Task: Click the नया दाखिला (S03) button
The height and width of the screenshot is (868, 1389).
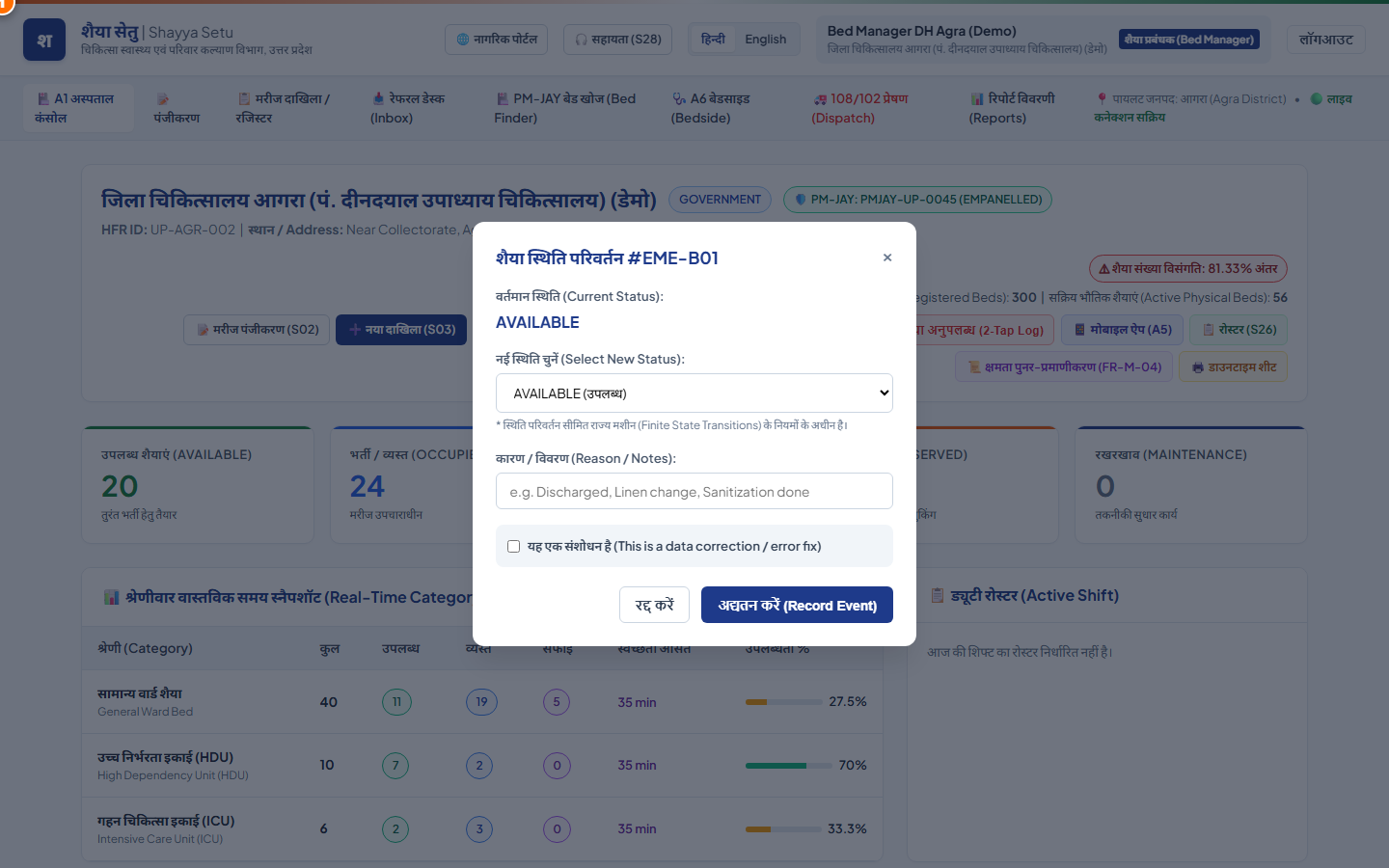Action: point(401,330)
